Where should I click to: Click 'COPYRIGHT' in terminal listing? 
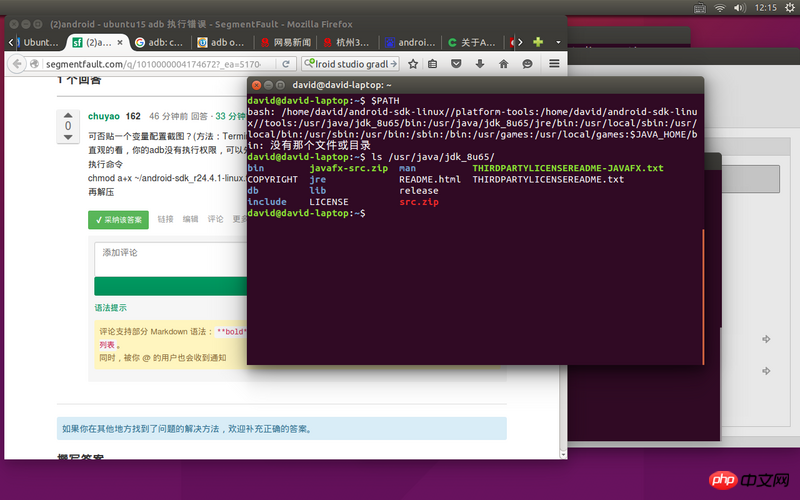pyautogui.click(x=272, y=180)
